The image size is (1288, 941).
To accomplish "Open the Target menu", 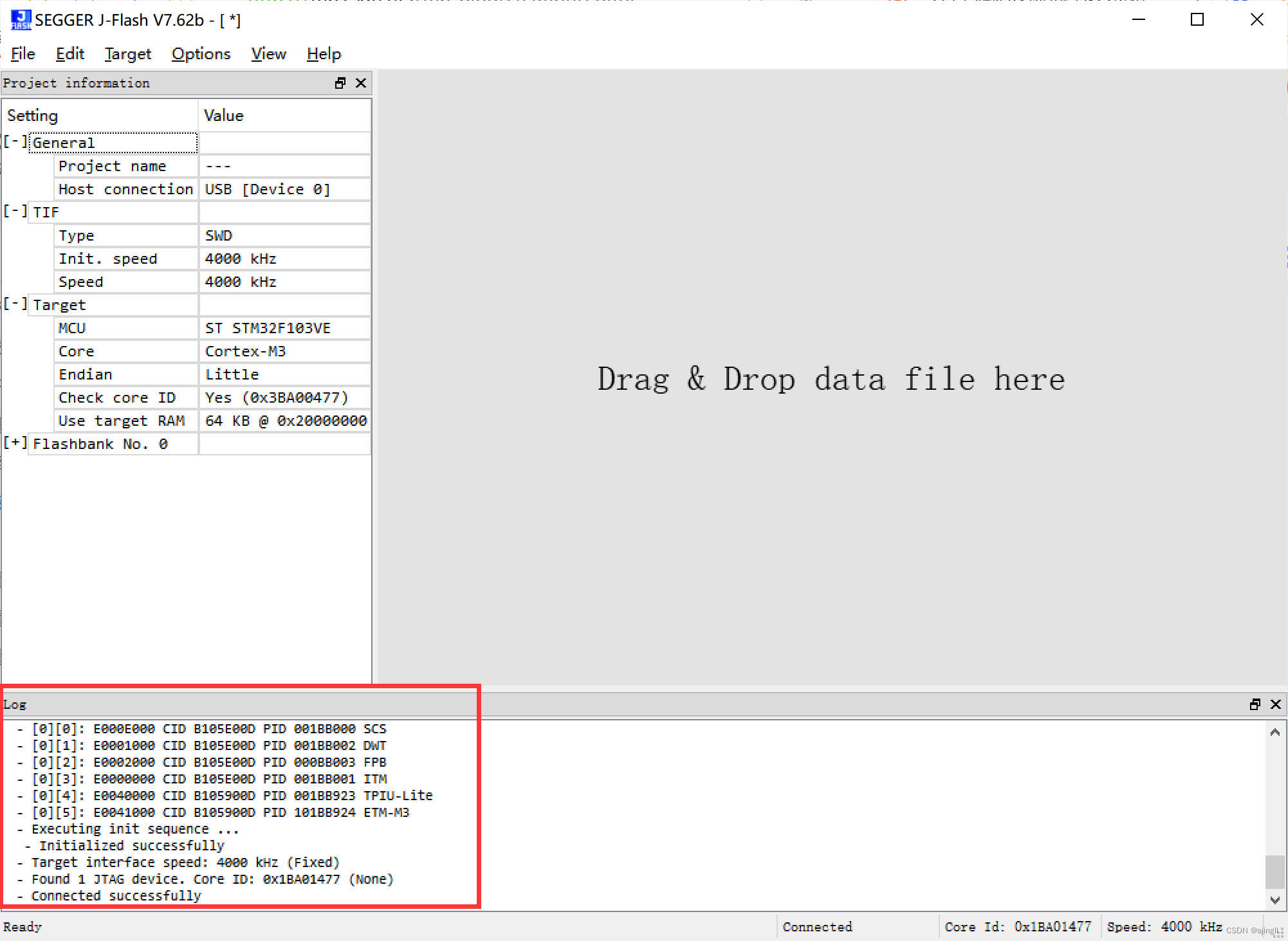I will coord(127,54).
